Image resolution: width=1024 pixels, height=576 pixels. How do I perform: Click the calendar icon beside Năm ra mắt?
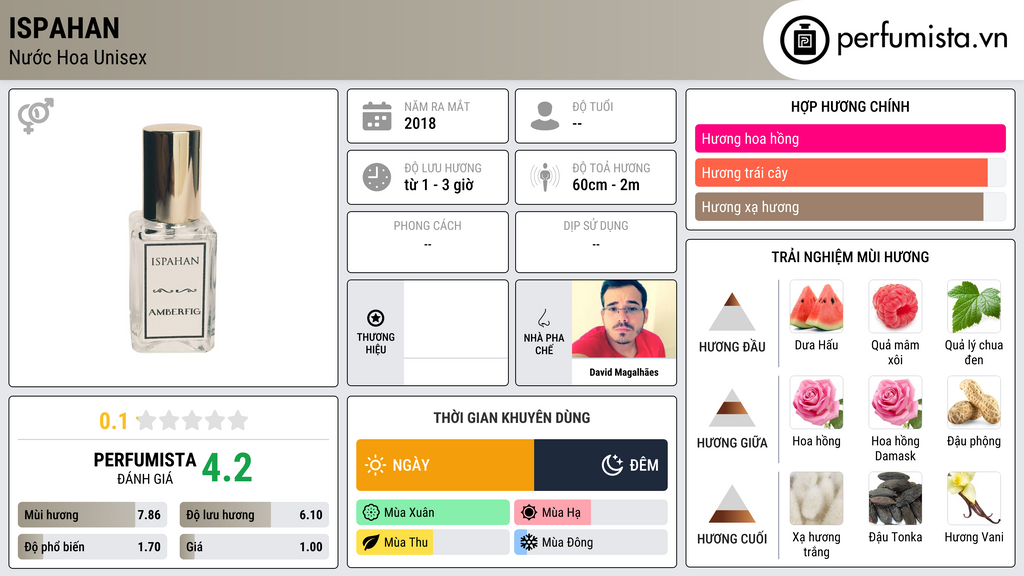(x=377, y=116)
